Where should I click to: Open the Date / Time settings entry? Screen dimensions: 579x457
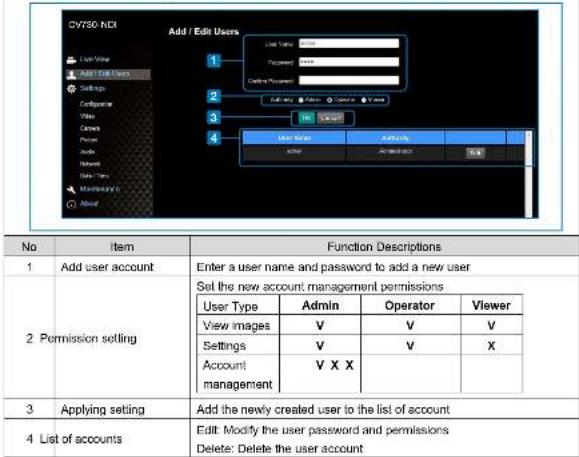[x=94, y=176]
